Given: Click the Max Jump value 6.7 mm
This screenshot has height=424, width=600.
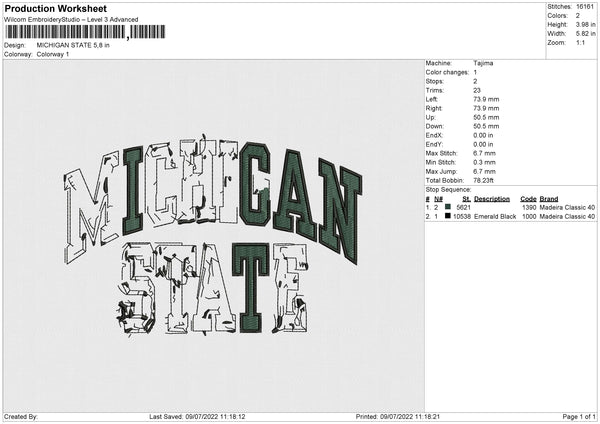Looking at the screenshot, I should 484,171.
